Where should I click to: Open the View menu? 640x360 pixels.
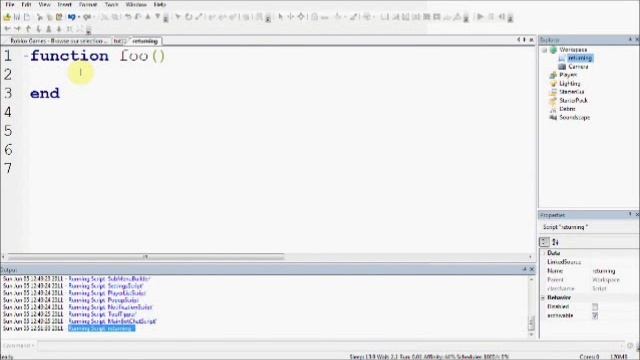tap(44, 4)
